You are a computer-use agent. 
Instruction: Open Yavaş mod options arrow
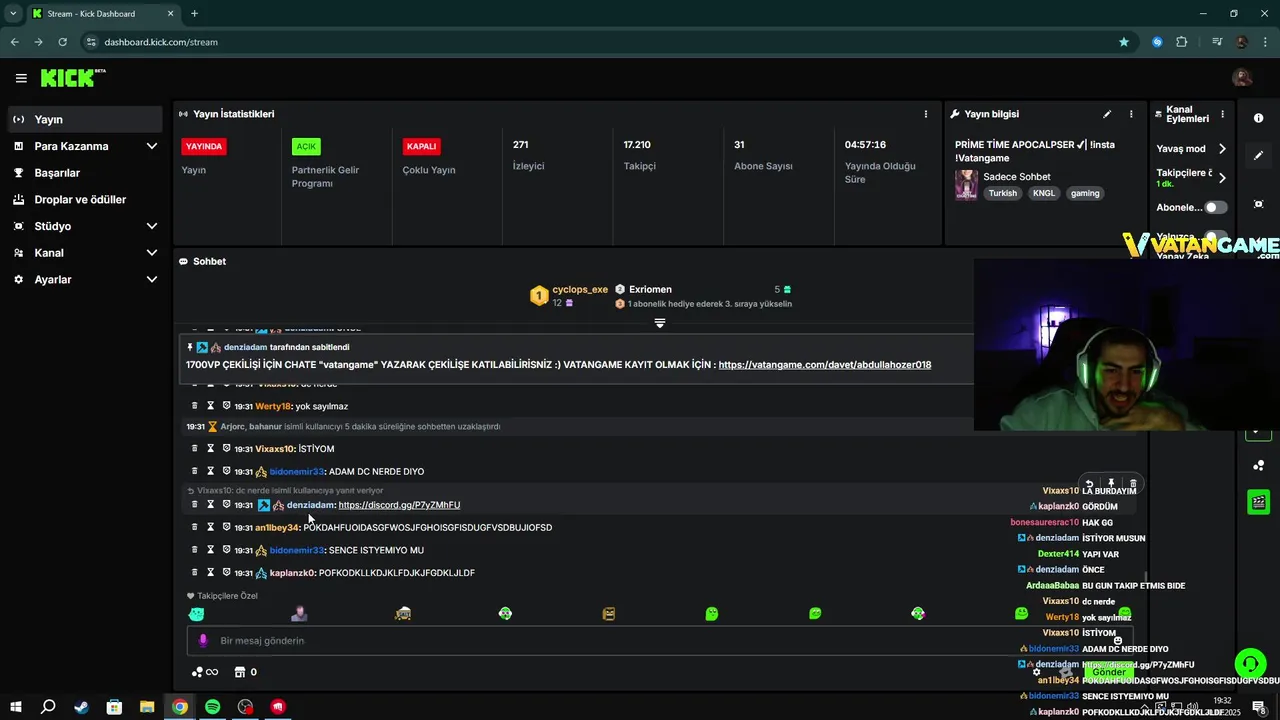coord(1222,148)
